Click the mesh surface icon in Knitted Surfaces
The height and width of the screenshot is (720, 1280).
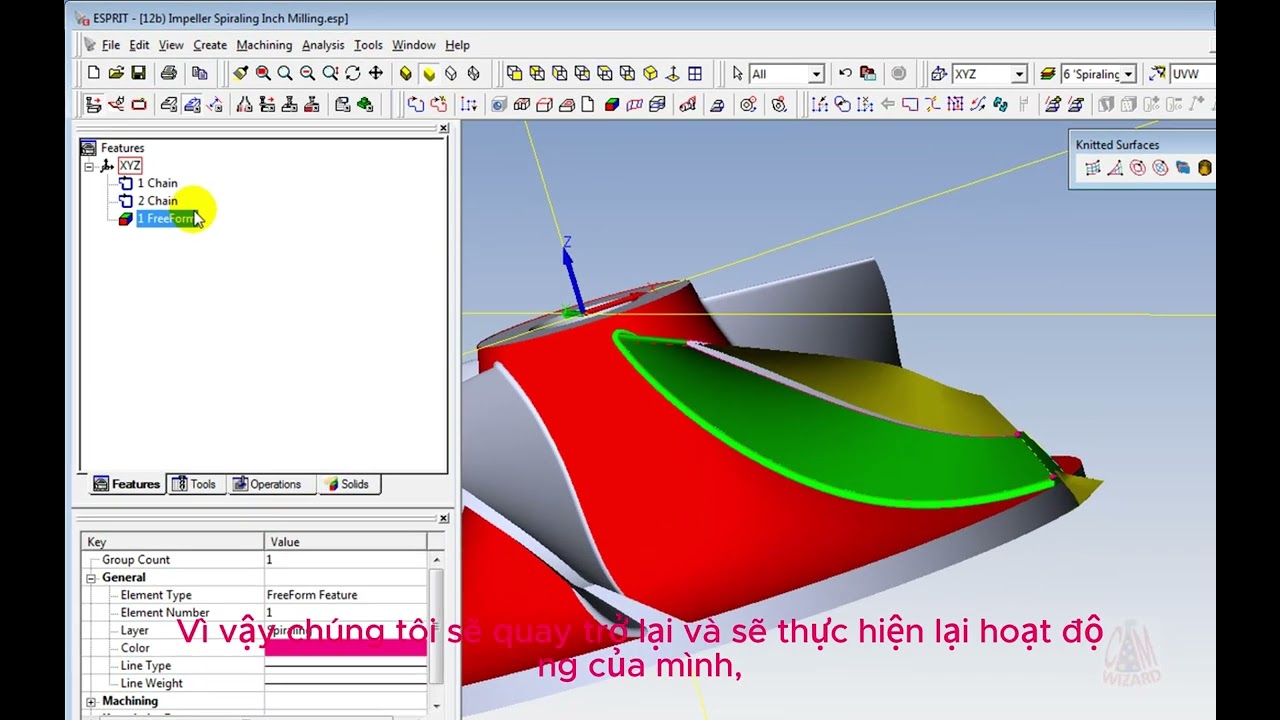(1093, 168)
